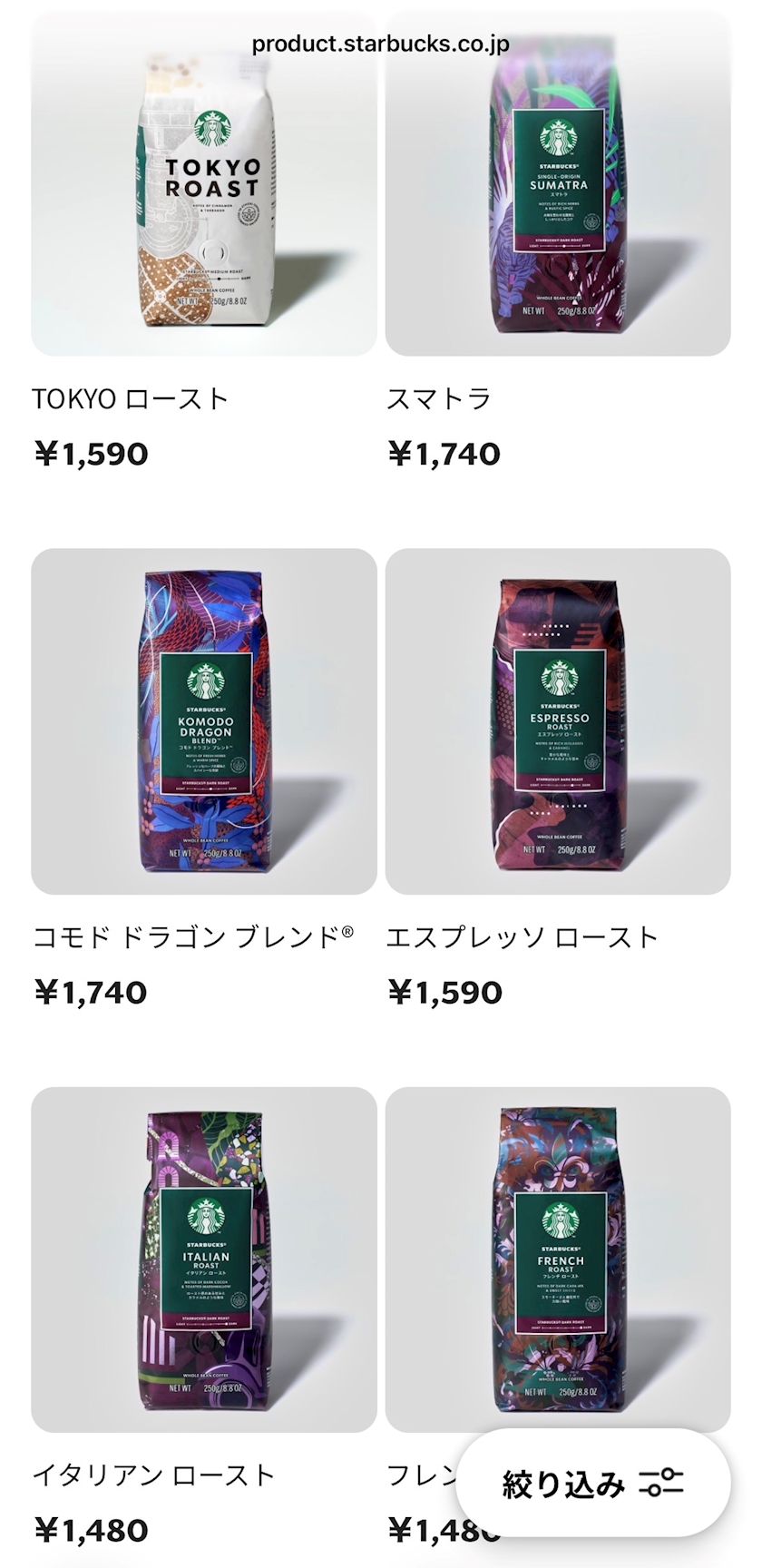762x1568 pixels.
Task: Select the ¥1,590 Espresso Roast price
Action: (x=444, y=992)
